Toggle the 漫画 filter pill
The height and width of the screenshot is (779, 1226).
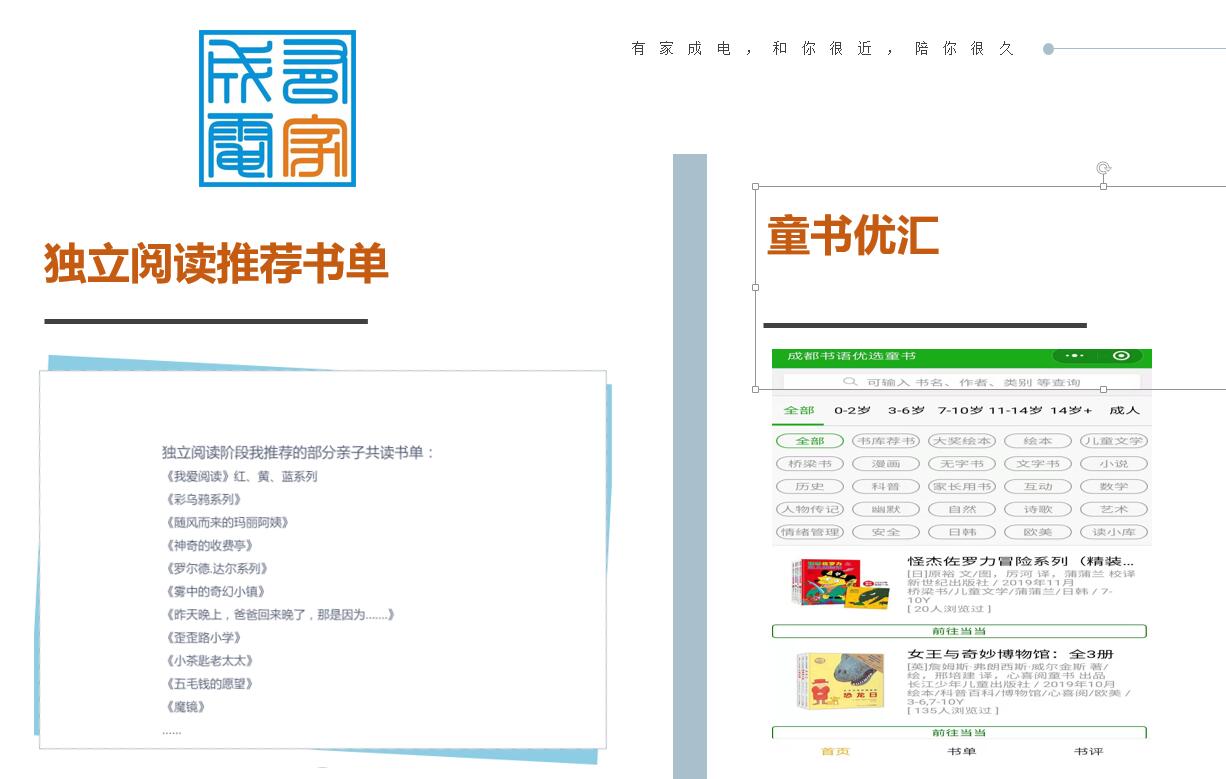coord(884,464)
